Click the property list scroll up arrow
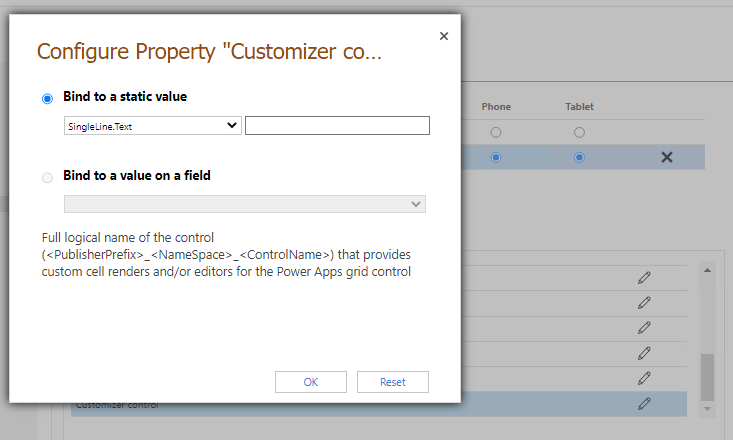 coord(708,270)
